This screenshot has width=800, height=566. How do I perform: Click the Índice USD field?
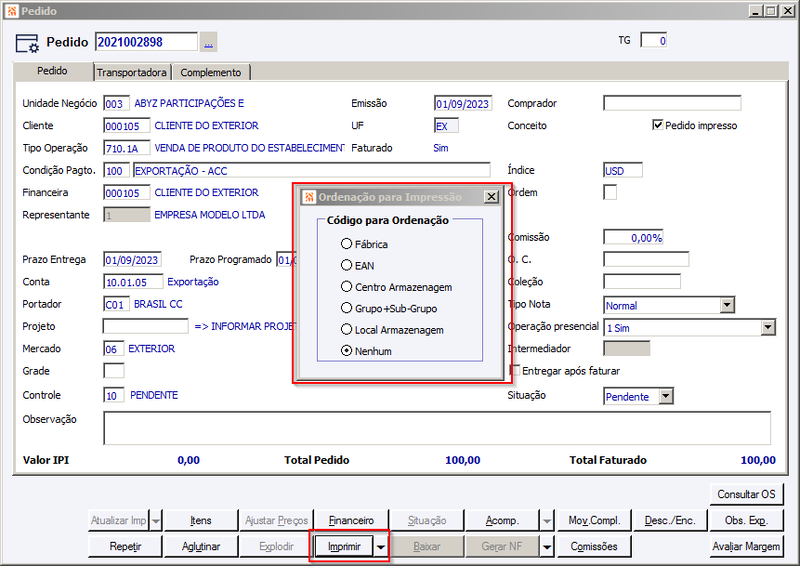[x=623, y=170]
